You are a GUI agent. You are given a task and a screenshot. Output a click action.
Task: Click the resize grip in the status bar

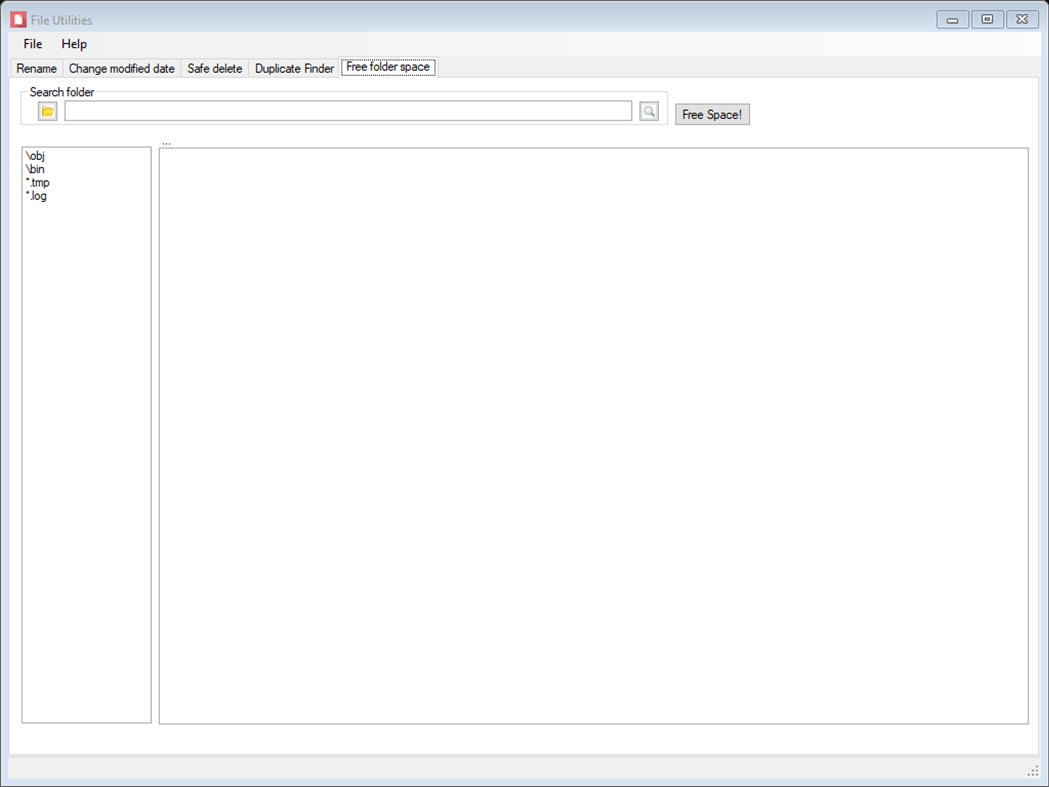point(1031,770)
